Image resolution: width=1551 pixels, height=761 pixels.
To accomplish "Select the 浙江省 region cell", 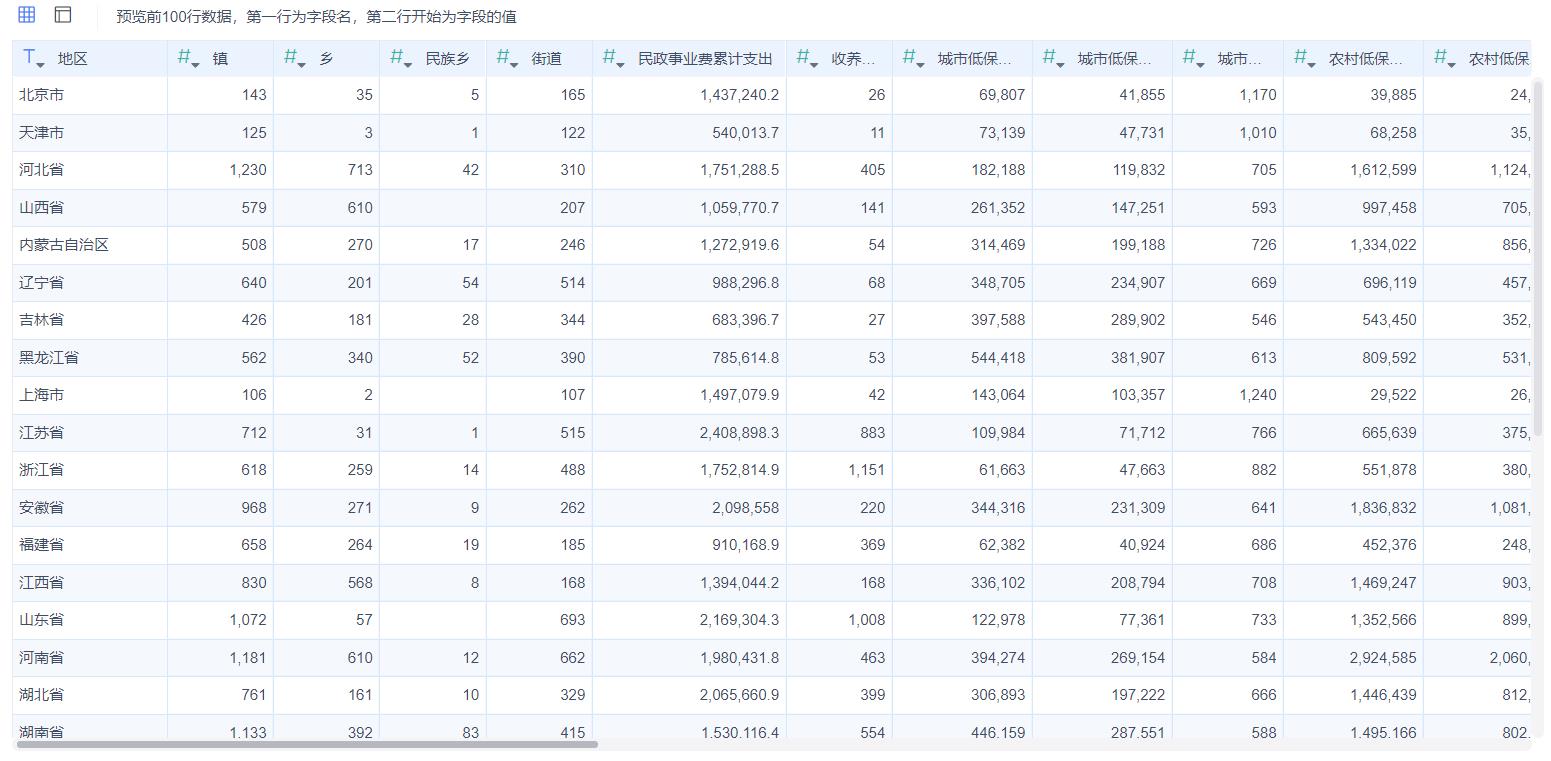I will pyautogui.click(x=90, y=470).
